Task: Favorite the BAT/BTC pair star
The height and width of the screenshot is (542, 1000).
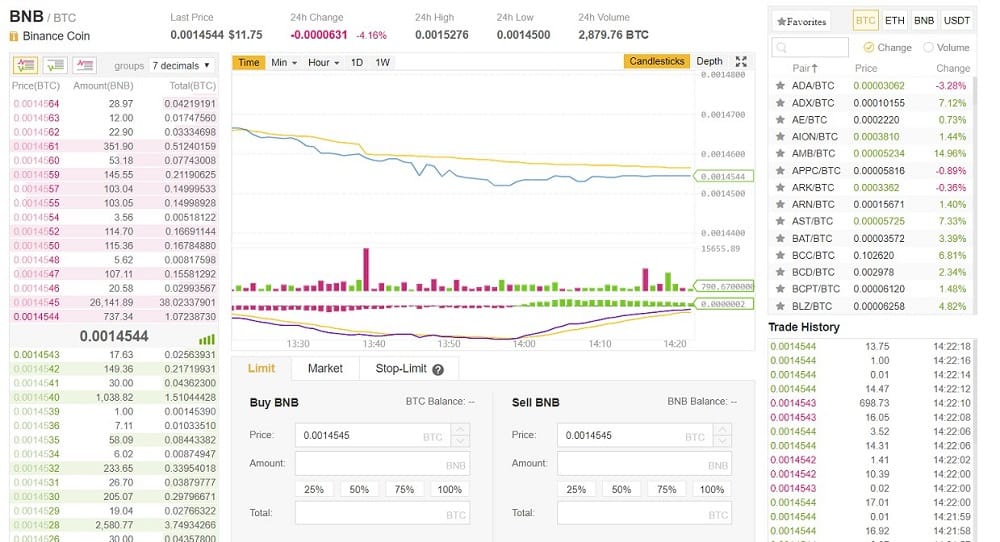Action: 779,238
